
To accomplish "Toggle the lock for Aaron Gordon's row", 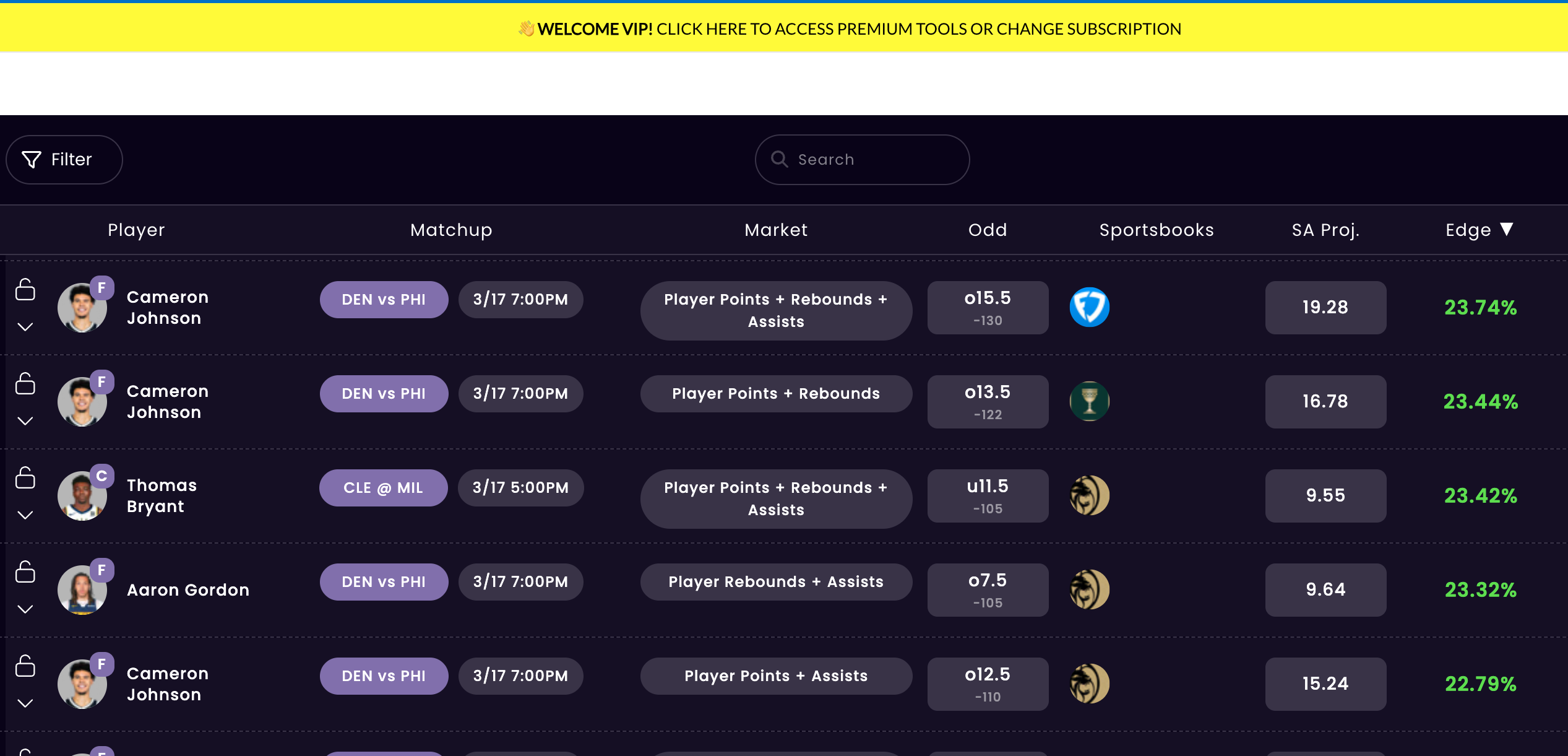I will pyautogui.click(x=25, y=571).
